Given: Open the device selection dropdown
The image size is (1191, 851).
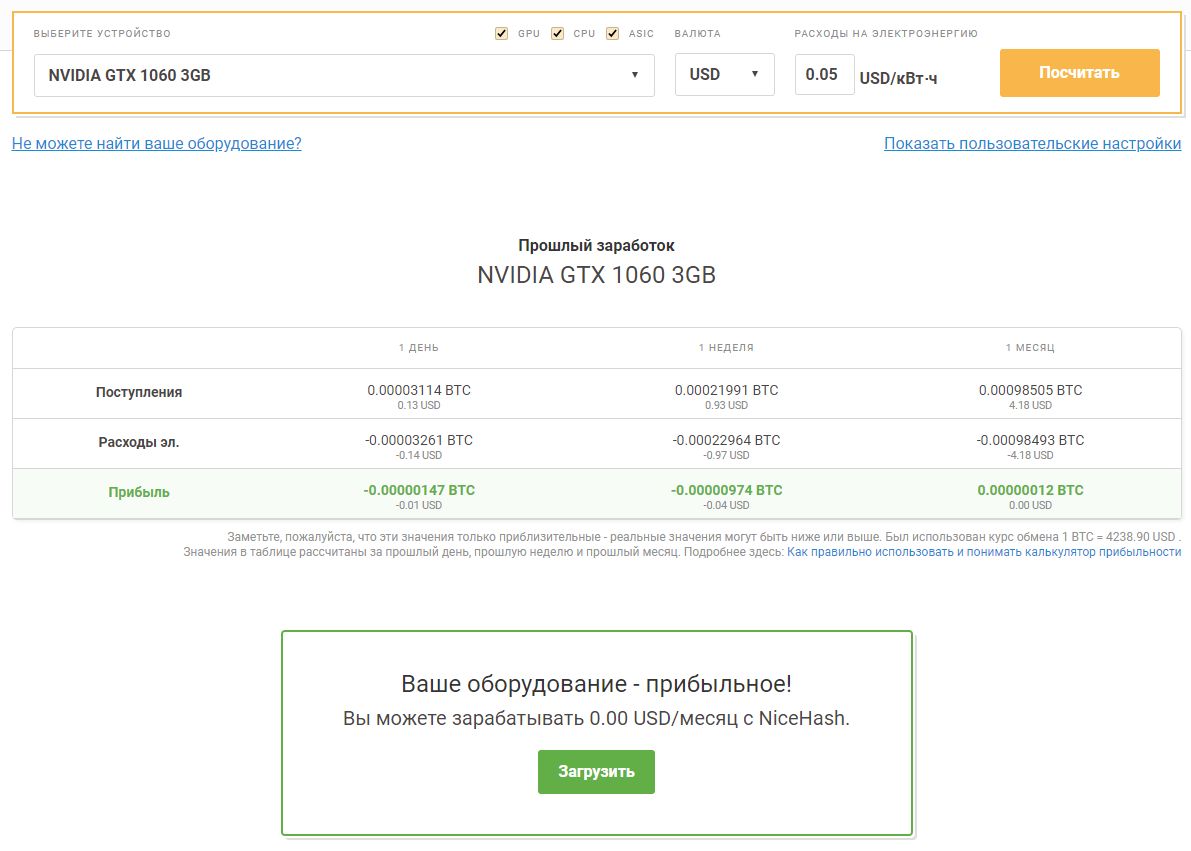Looking at the screenshot, I should [344, 75].
